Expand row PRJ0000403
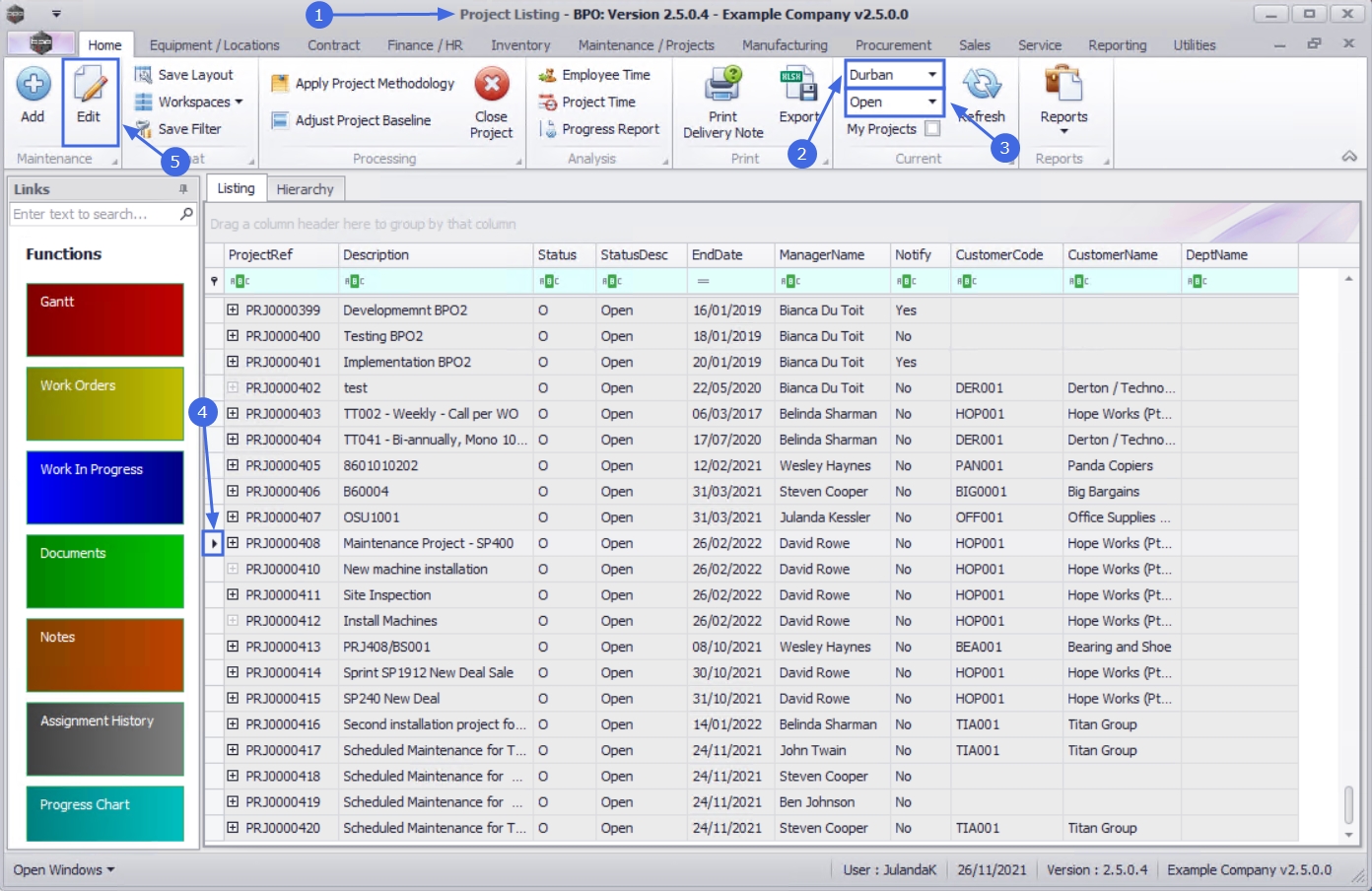This screenshot has width=1372, height=891. [233, 413]
